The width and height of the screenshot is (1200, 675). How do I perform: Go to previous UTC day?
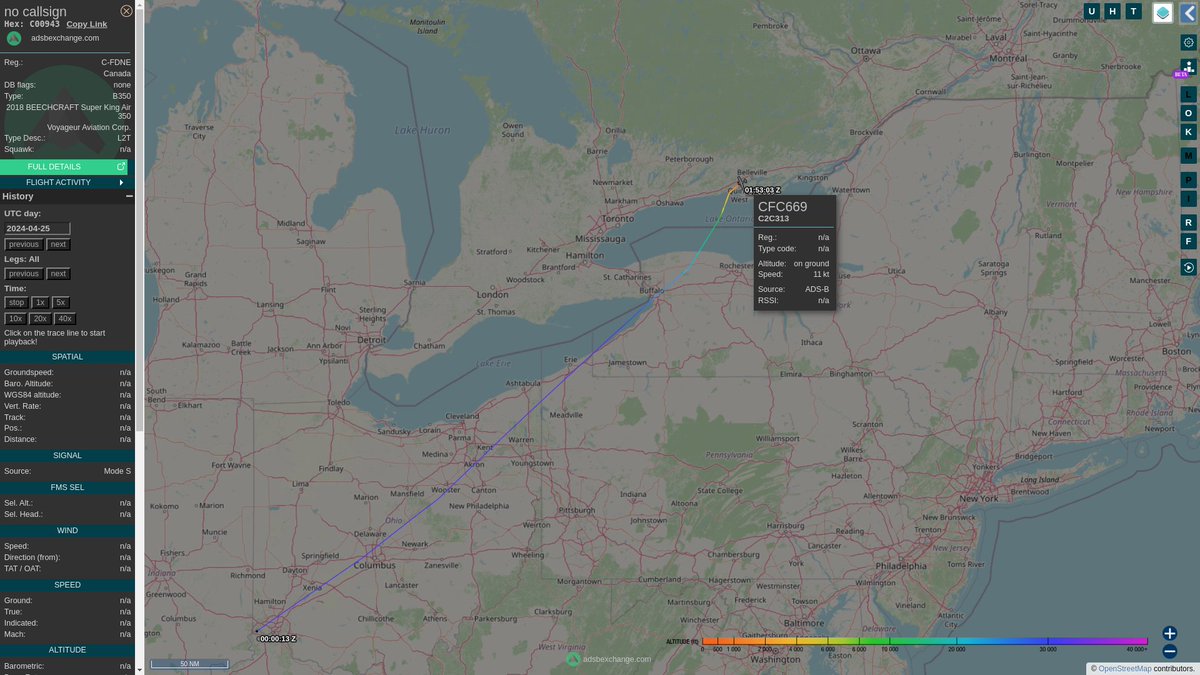[x=24, y=244]
